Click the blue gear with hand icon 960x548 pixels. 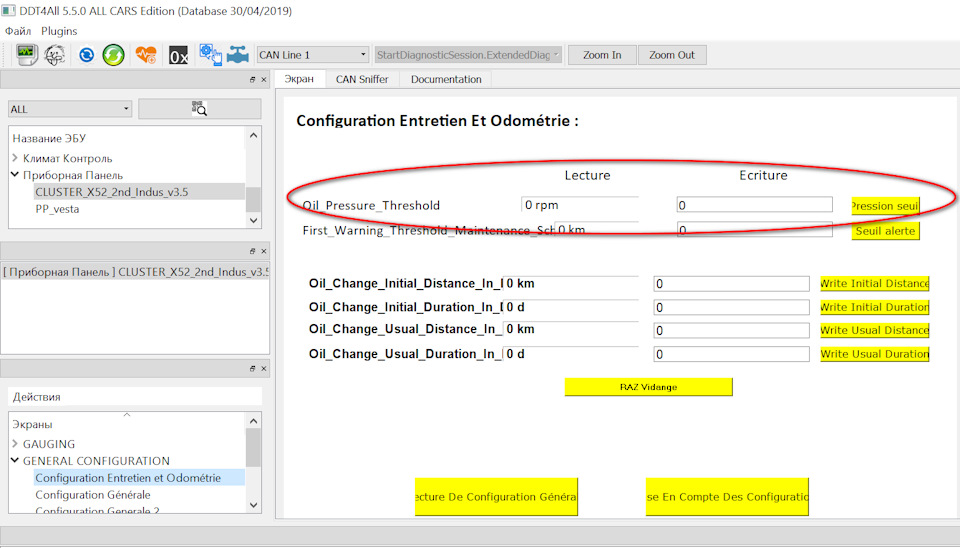click(x=211, y=54)
